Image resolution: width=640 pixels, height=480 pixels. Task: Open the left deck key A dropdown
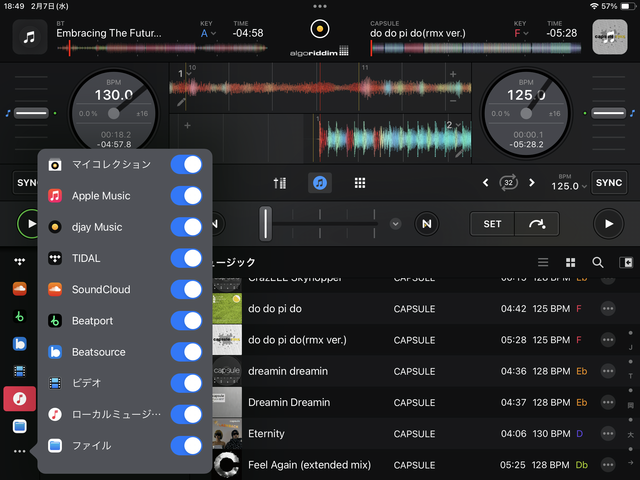click(x=209, y=33)
